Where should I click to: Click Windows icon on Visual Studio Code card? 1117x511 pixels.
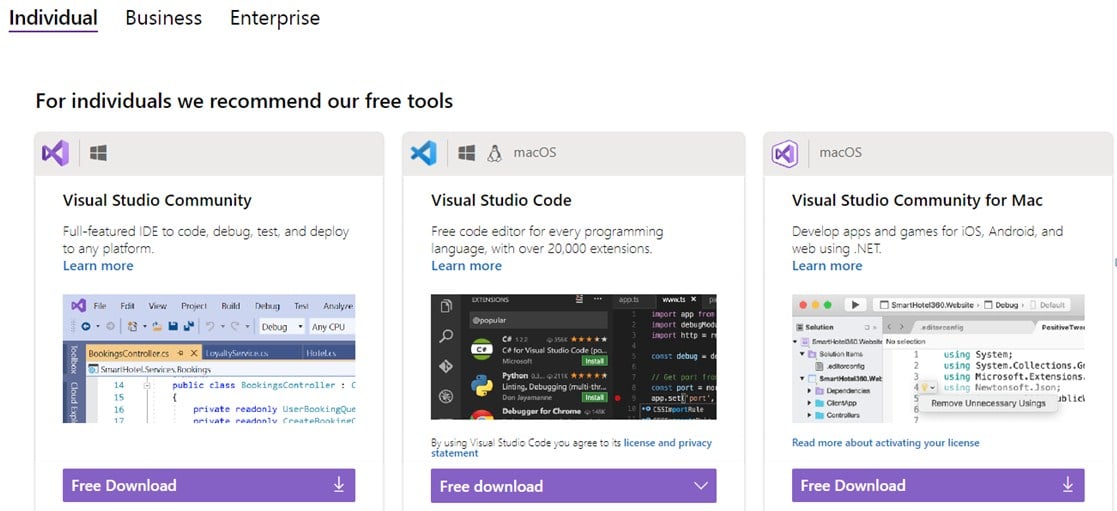(467, 153)
